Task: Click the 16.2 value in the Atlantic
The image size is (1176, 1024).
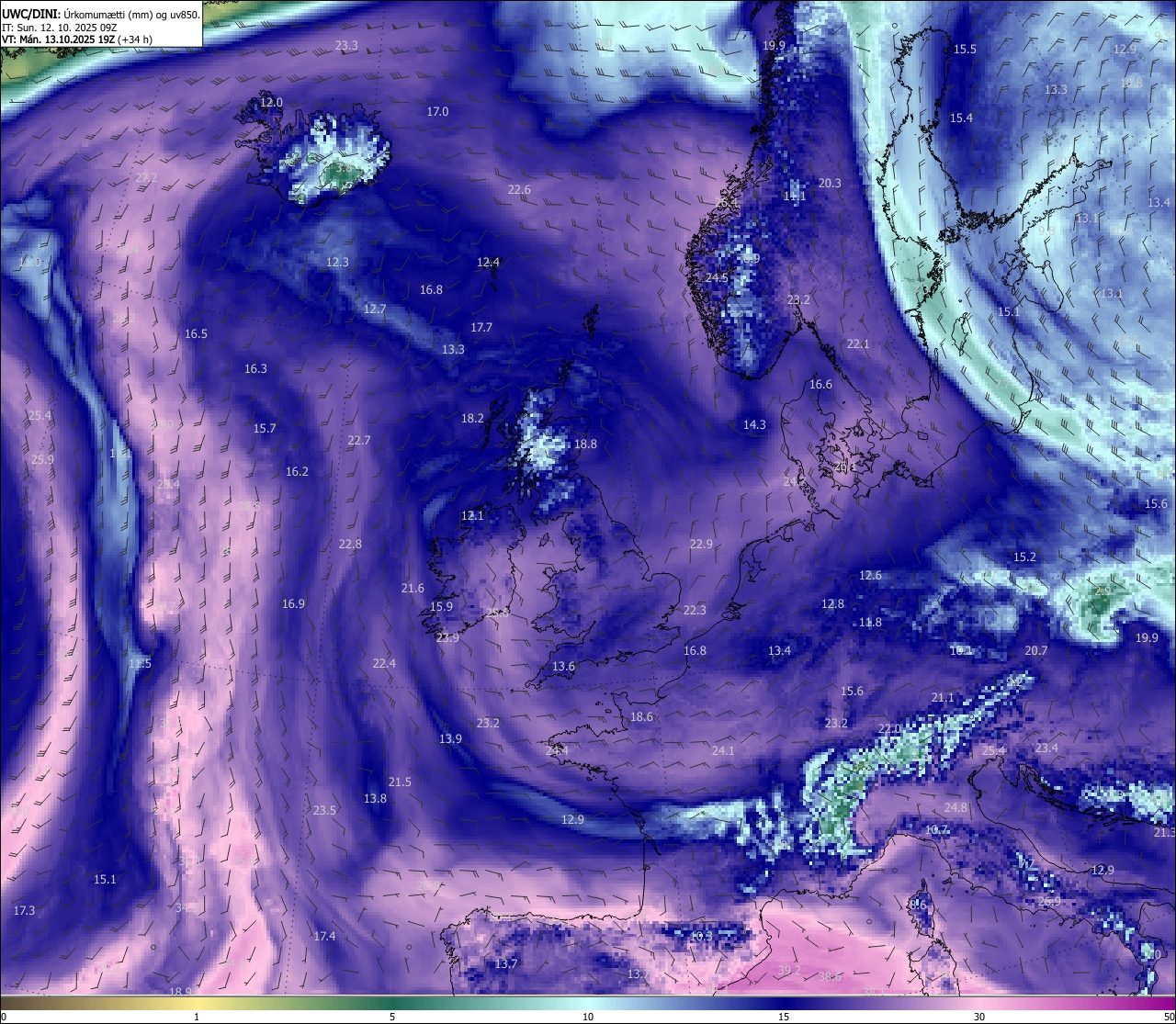Action: [x=297, y=472]
